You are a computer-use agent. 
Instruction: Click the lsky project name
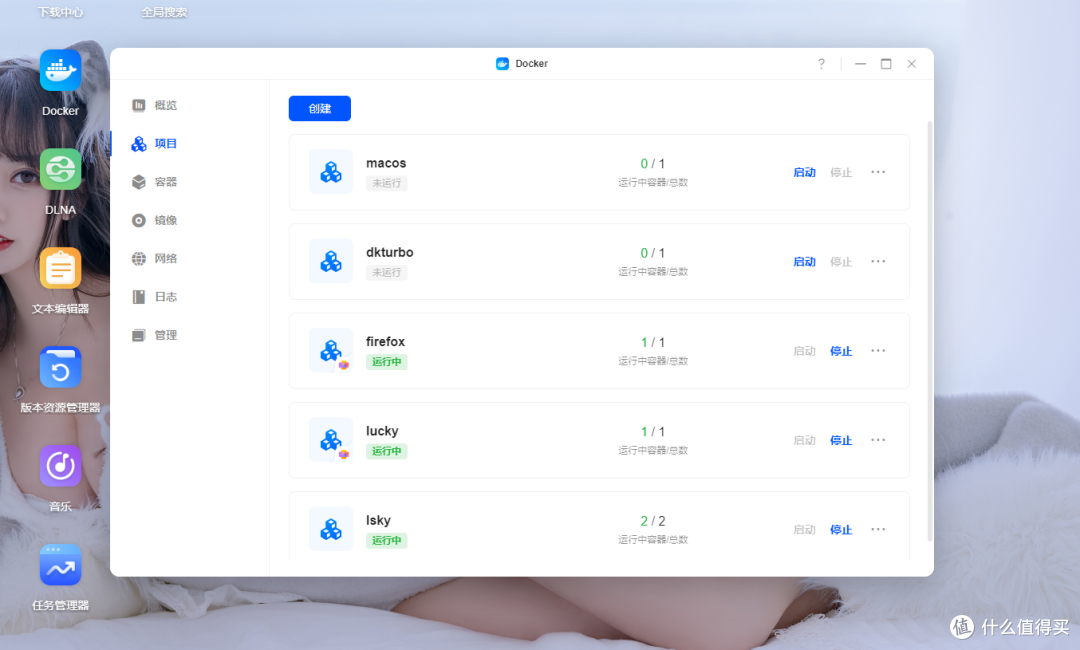pyautogui.click(x=378, y=521)
